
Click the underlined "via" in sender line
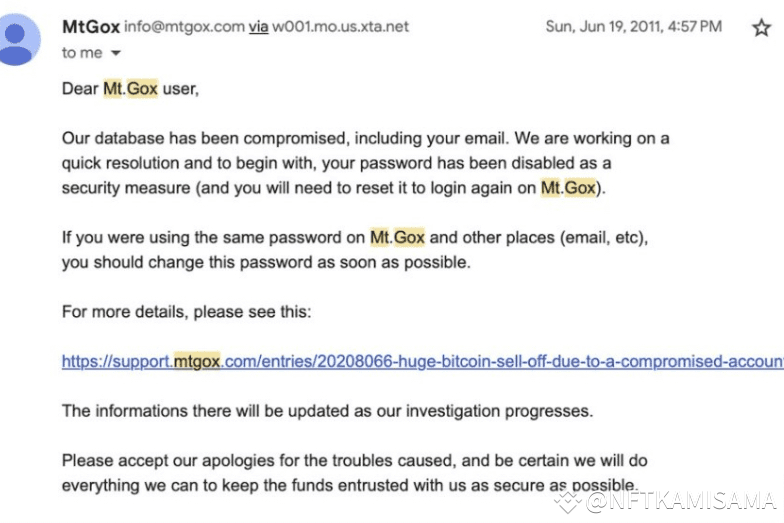[258, 27]
